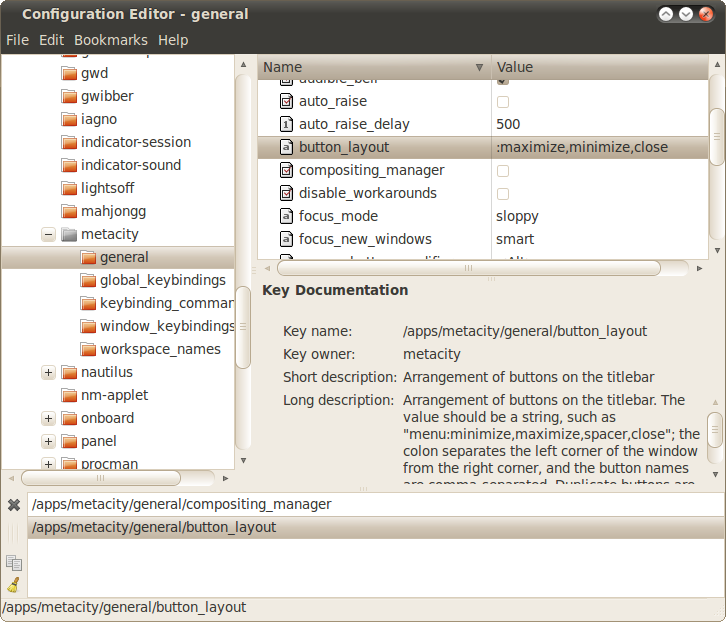Select /apps/metacity/general/button_layout in recent keys list

pos(376,528)
